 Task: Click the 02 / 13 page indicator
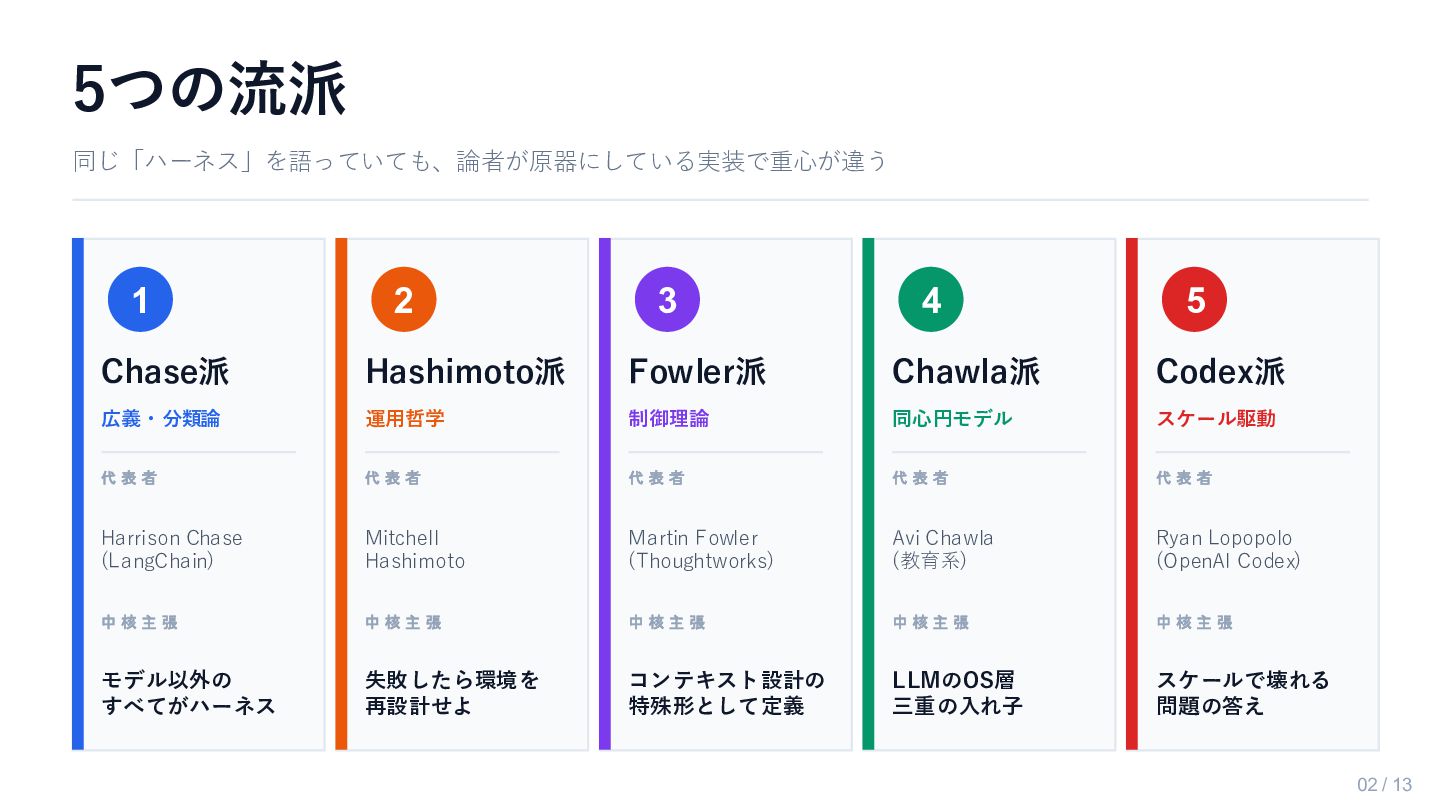(x=1384, y=784)
